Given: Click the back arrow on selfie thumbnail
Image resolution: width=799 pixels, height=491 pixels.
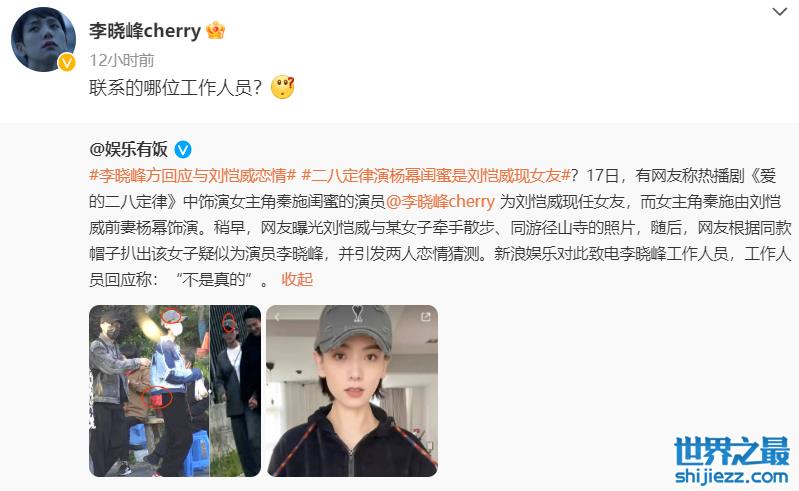Looking at the screenshot, I should [277, 317].
